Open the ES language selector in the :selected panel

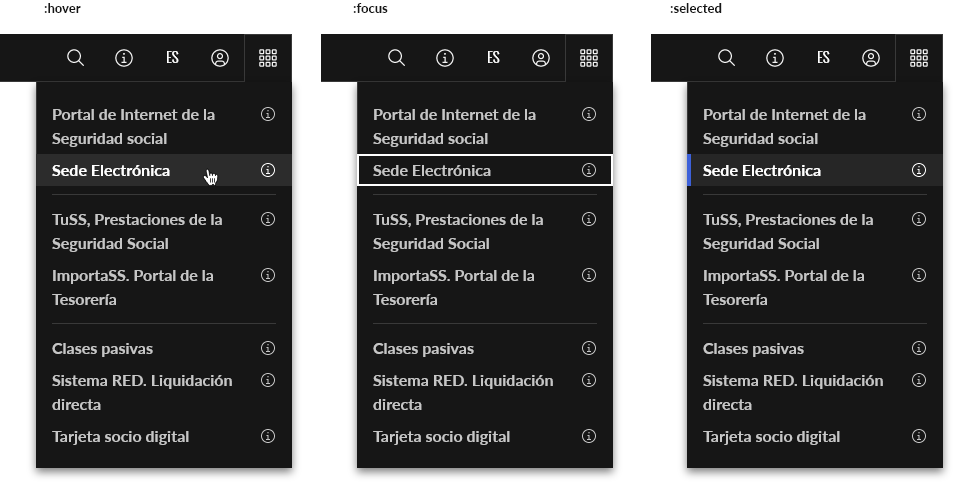(x=823, y=58)
